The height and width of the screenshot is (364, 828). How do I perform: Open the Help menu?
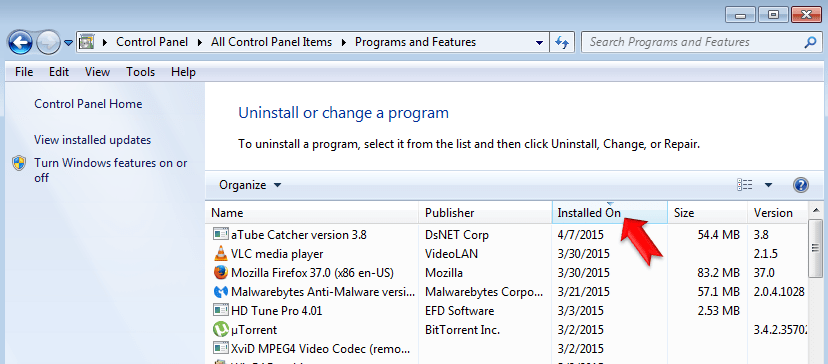pos(183,72)
